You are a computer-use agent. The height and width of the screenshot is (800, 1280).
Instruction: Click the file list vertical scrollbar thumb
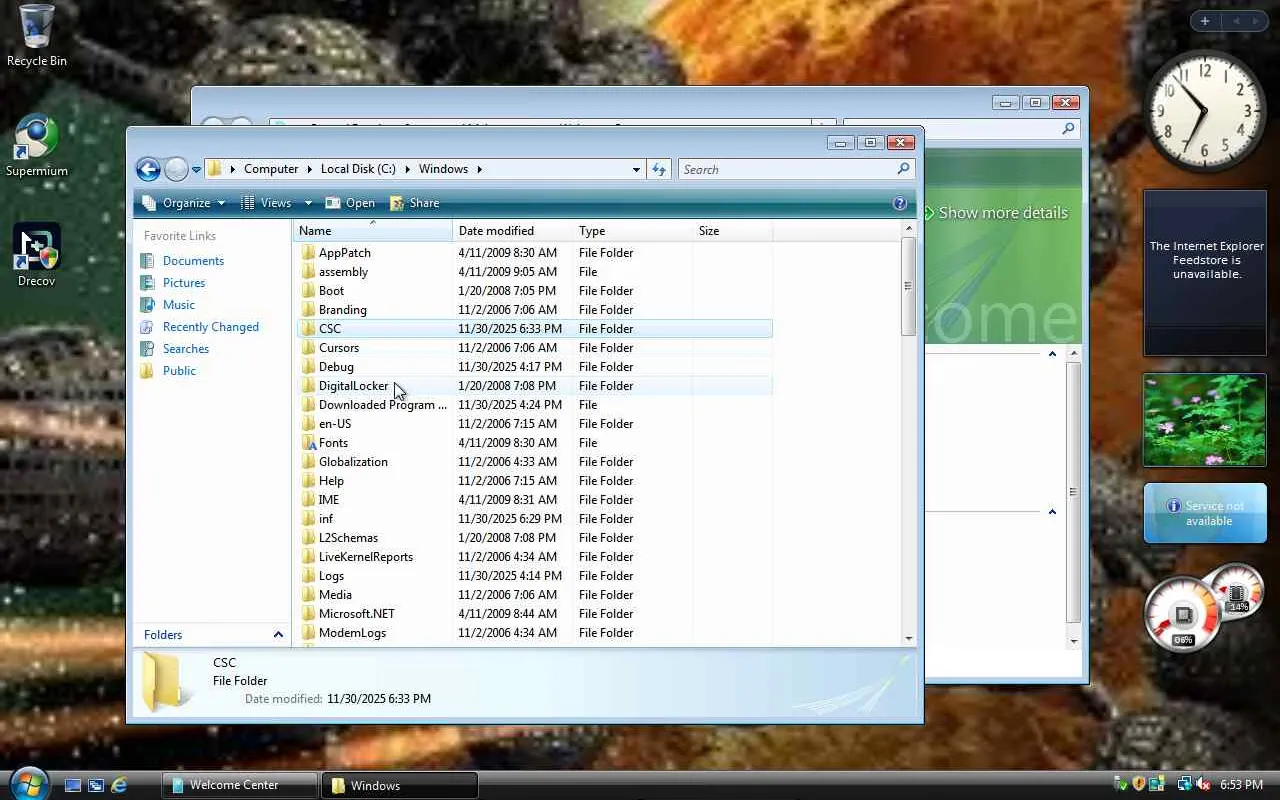point(908,286)
